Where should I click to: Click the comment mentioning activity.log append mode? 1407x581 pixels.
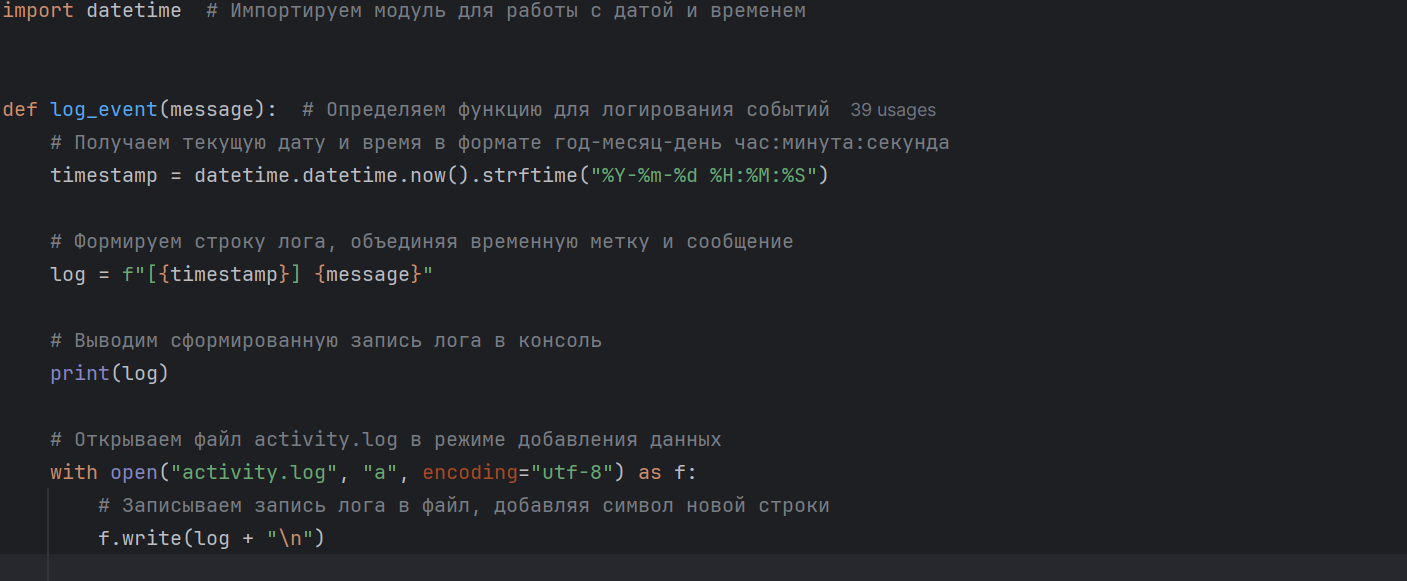386,439
